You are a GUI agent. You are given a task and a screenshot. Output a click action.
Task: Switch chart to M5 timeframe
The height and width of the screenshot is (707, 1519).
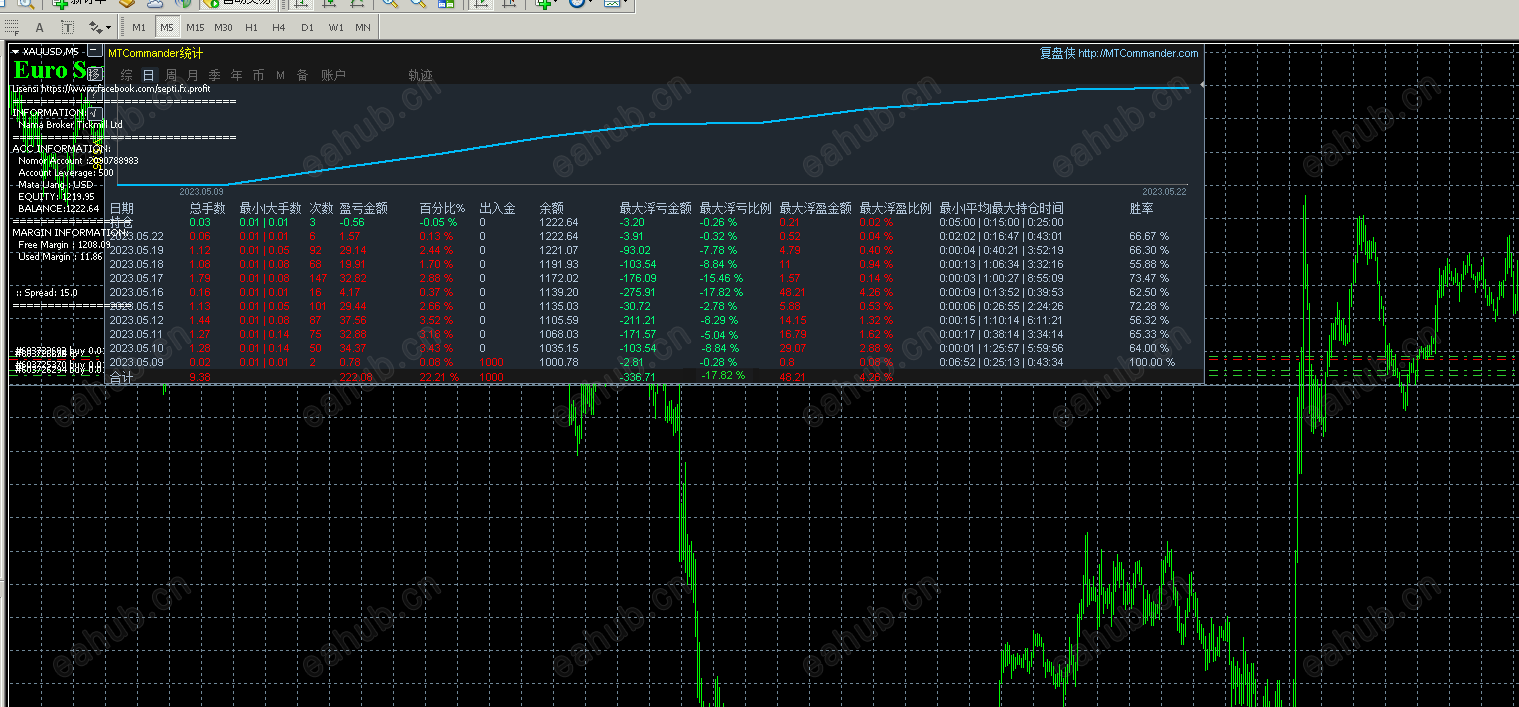pos(167,27)
